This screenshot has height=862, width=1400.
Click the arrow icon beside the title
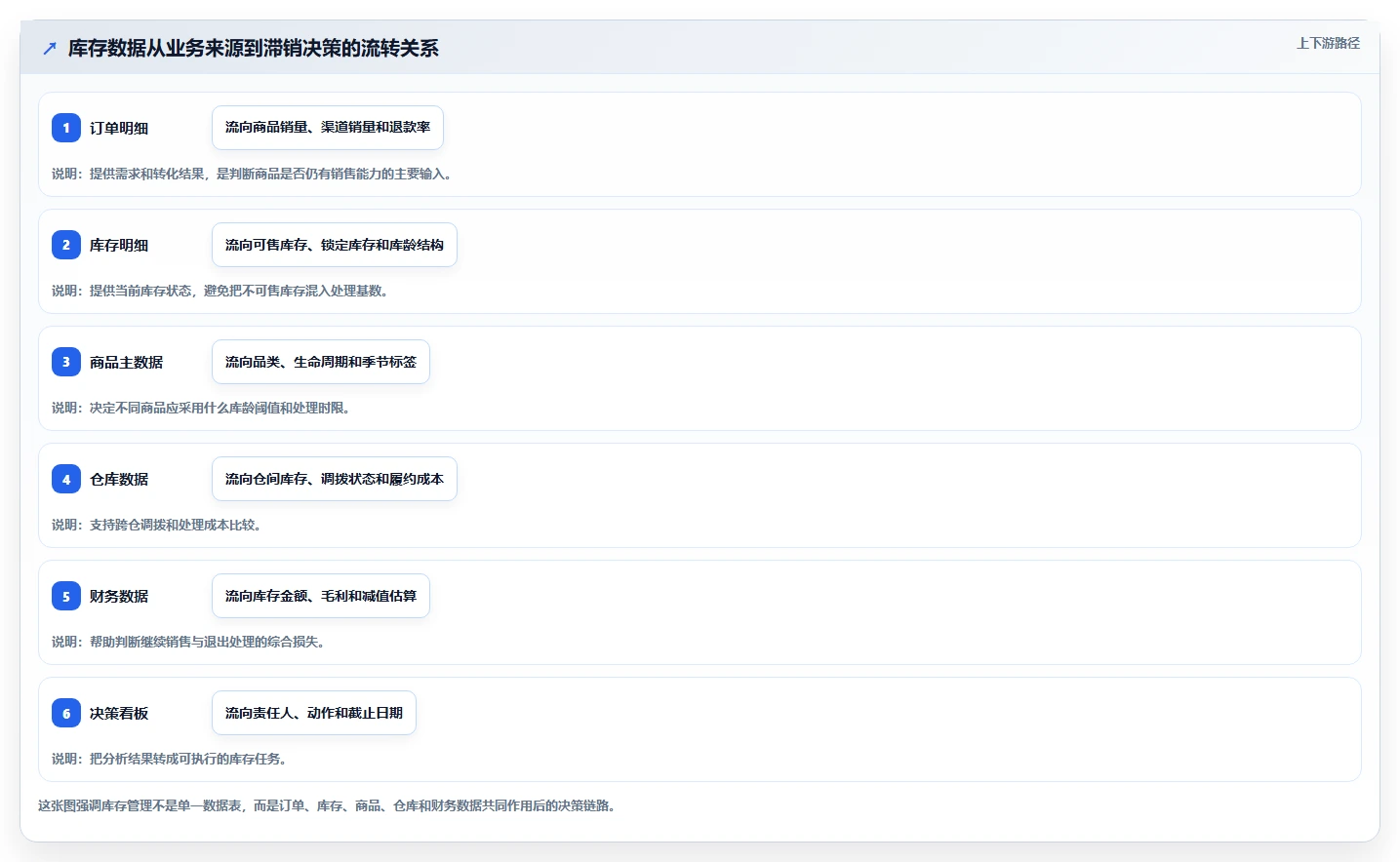pyautogui.click(x=50, y=49)
